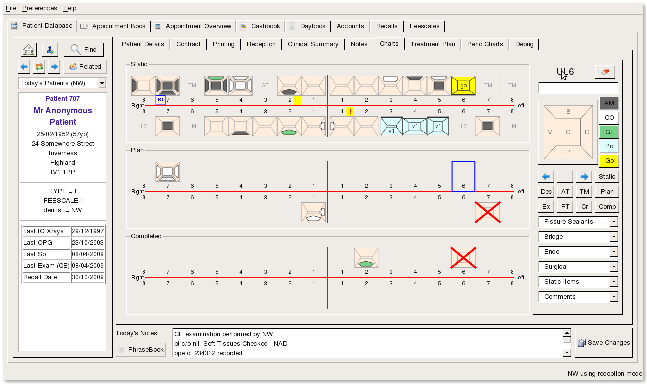Choose the green GL material button
This screenshot has width=647, height=384.
[x=609, y=132]
